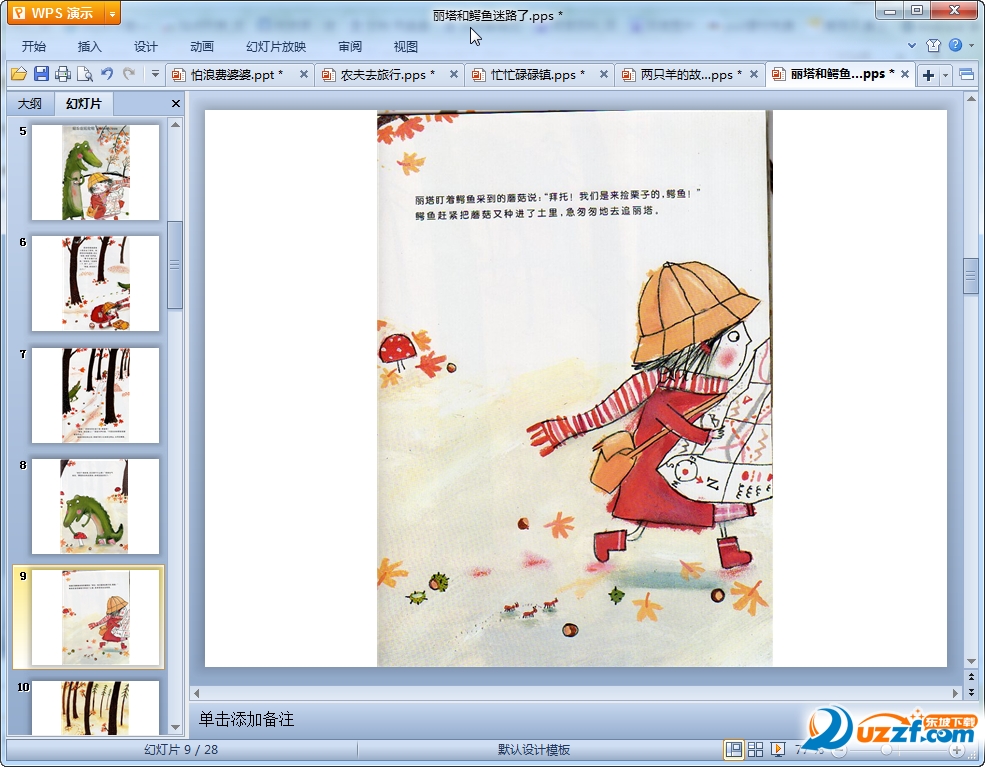Image resolution: width=985 pixels, height=767 pixels.
Task: Close the 两只羊的故...pps tab
Action: coord(754,74)
